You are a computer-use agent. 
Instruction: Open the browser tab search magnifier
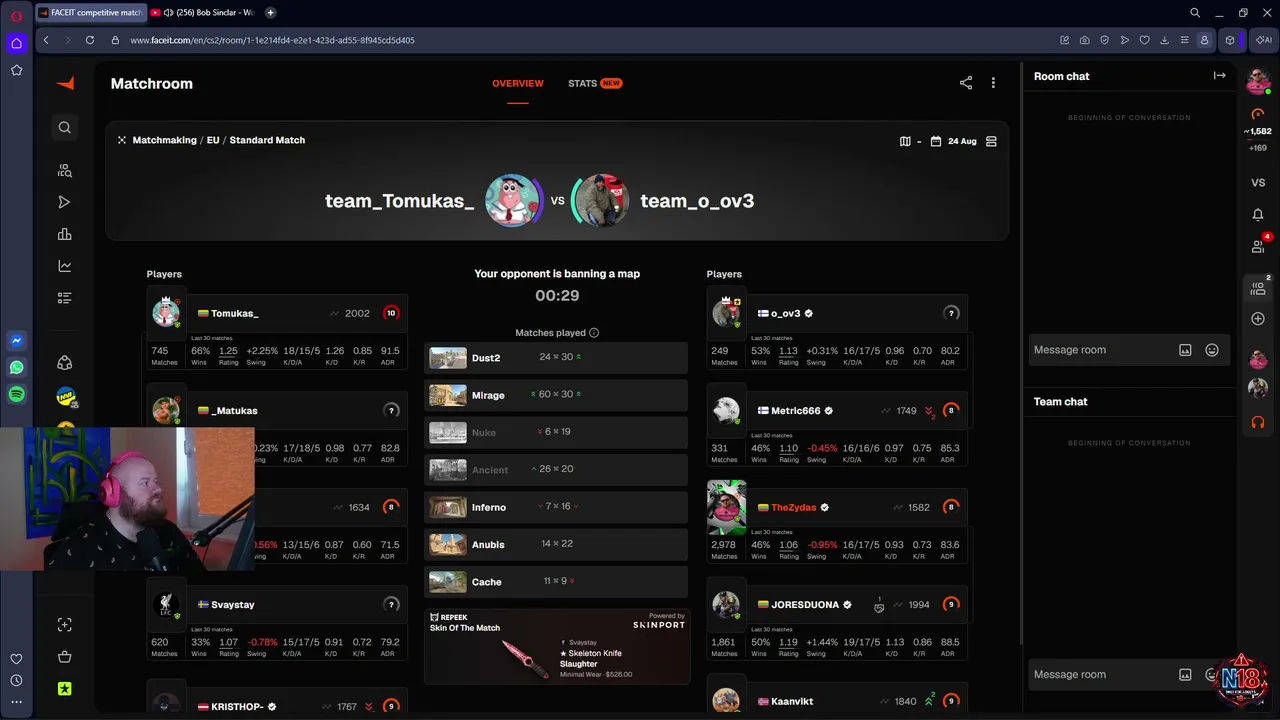(x=1195, y=13)
